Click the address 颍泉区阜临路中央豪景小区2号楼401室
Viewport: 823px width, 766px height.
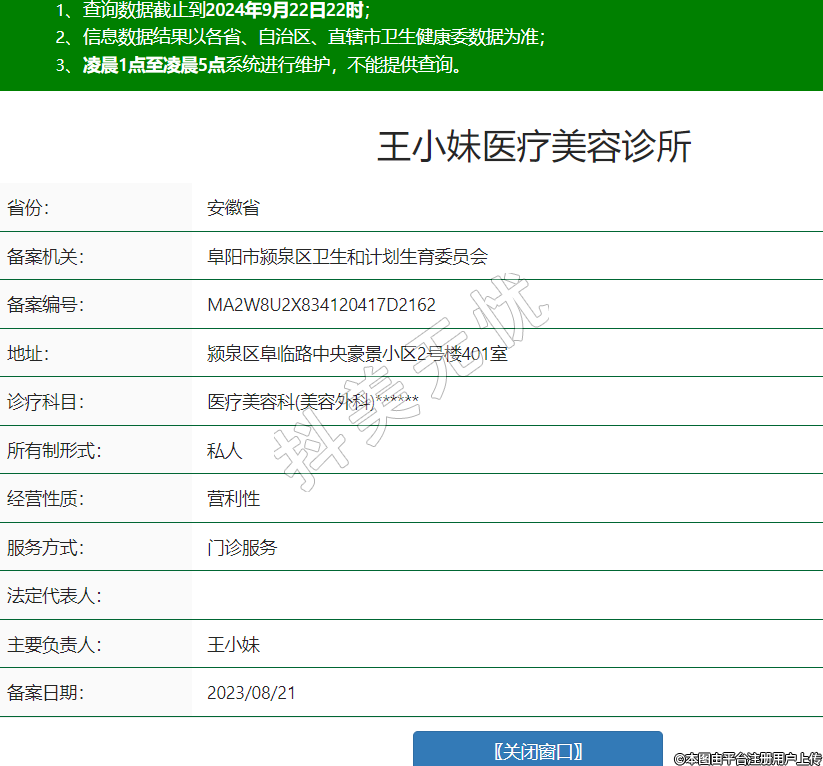(357, 354)
